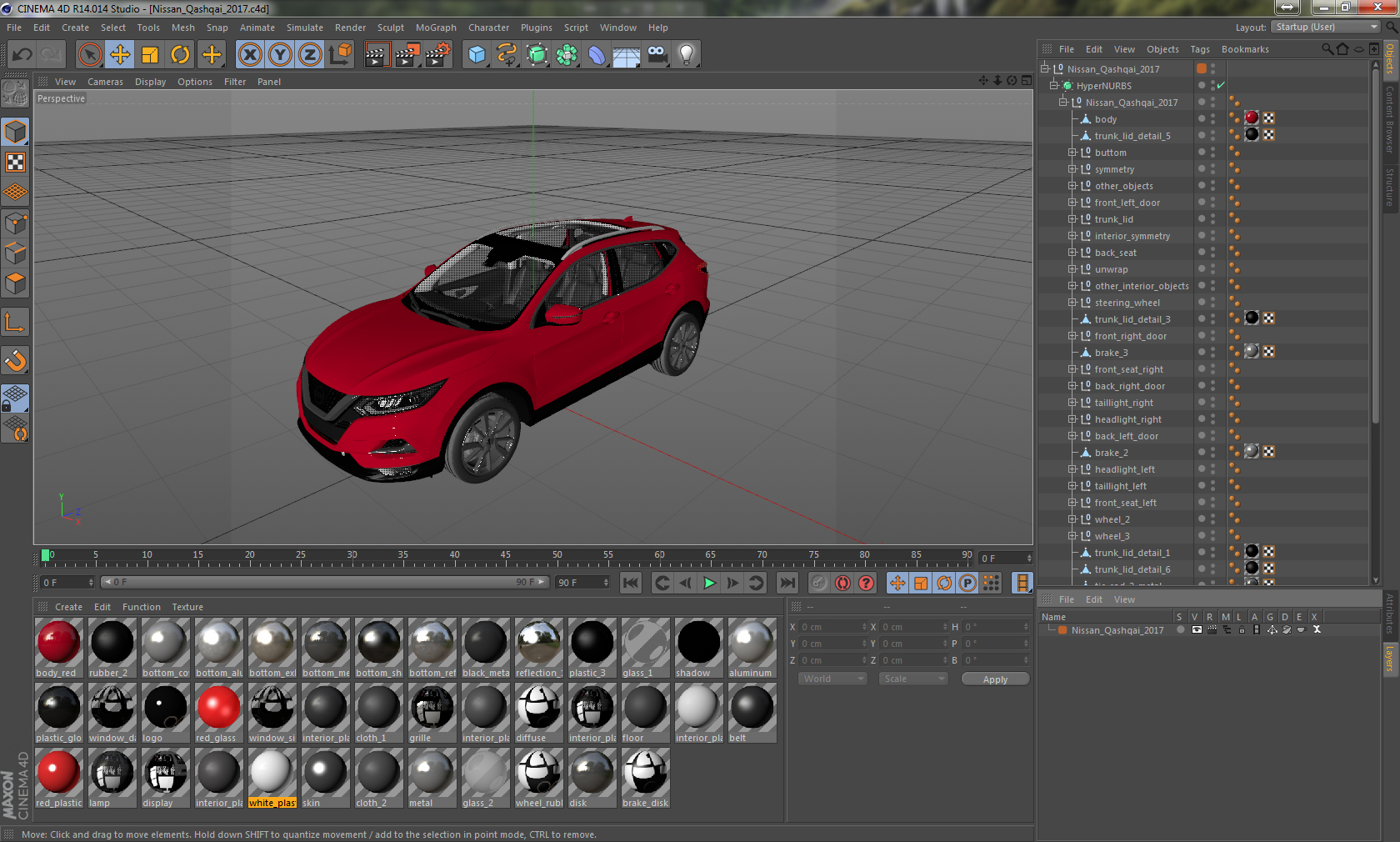The height and width of the screenshot is (842, 1400).
Task: Click the Apply button
Action: pos(995,679)
